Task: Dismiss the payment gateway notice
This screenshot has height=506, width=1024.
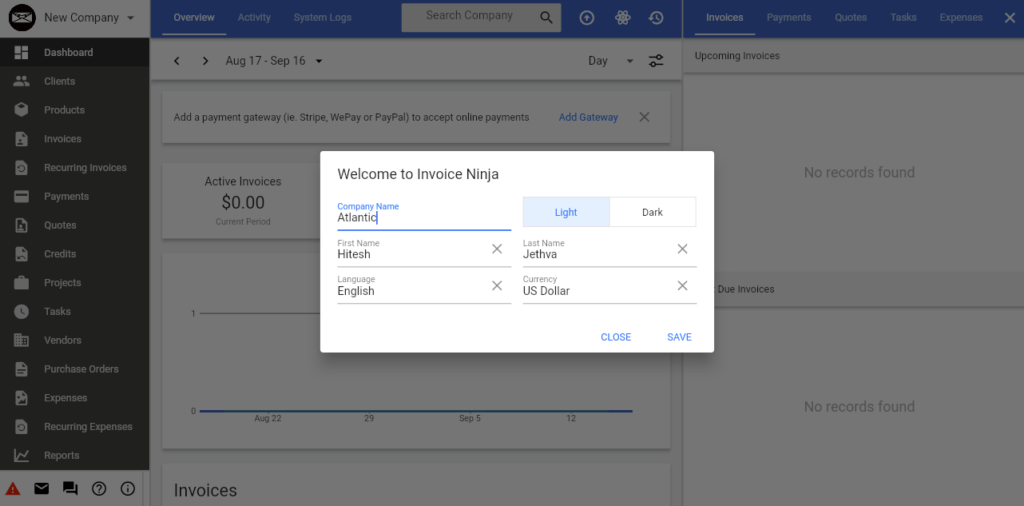Action: [x=644, y=117]
